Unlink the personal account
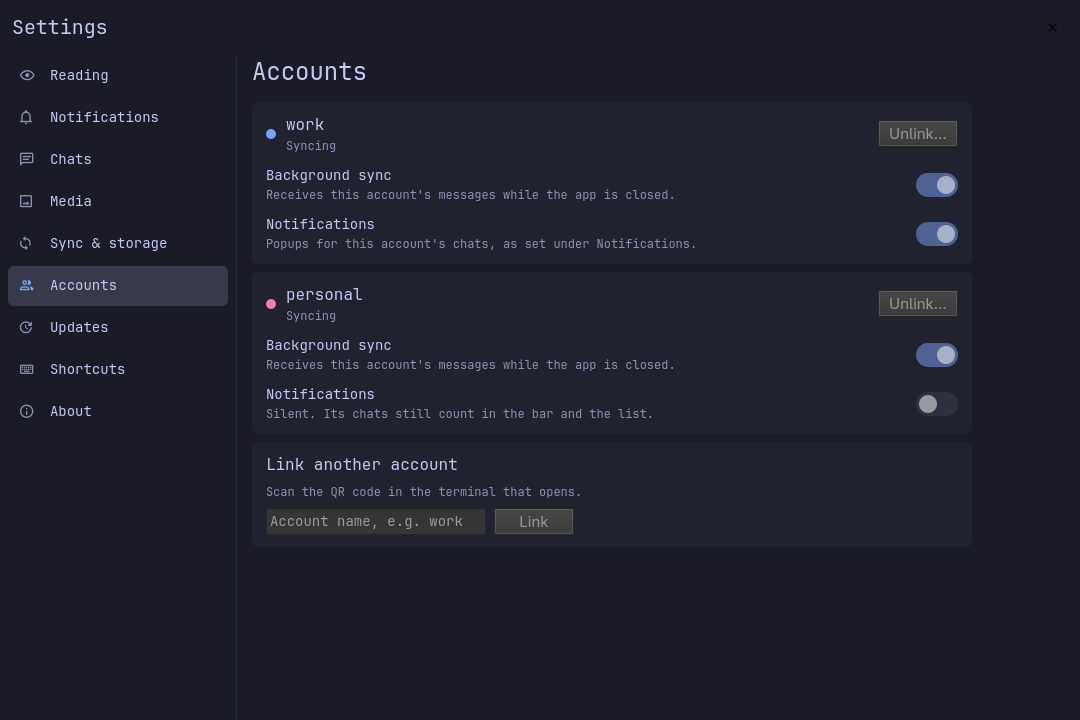This screenshot has height=720, width=1080. click(x=917, y=304)
